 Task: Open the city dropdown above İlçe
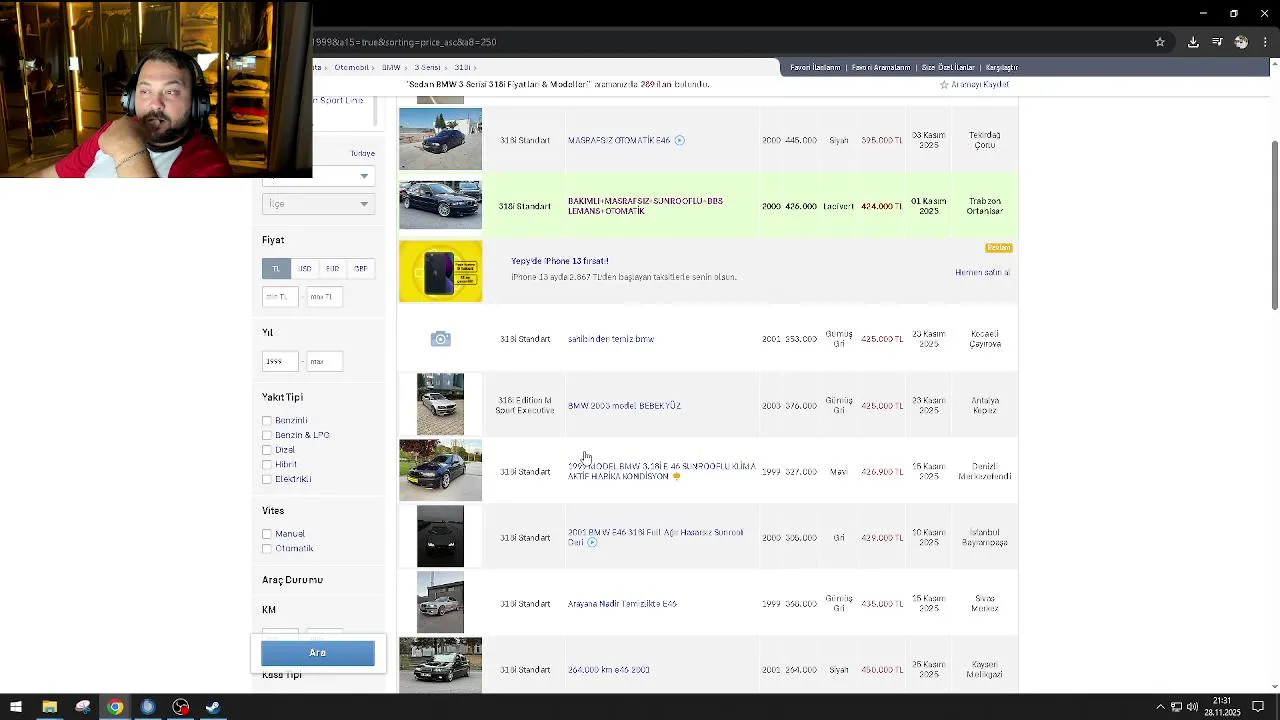click(x=318, y=177)
